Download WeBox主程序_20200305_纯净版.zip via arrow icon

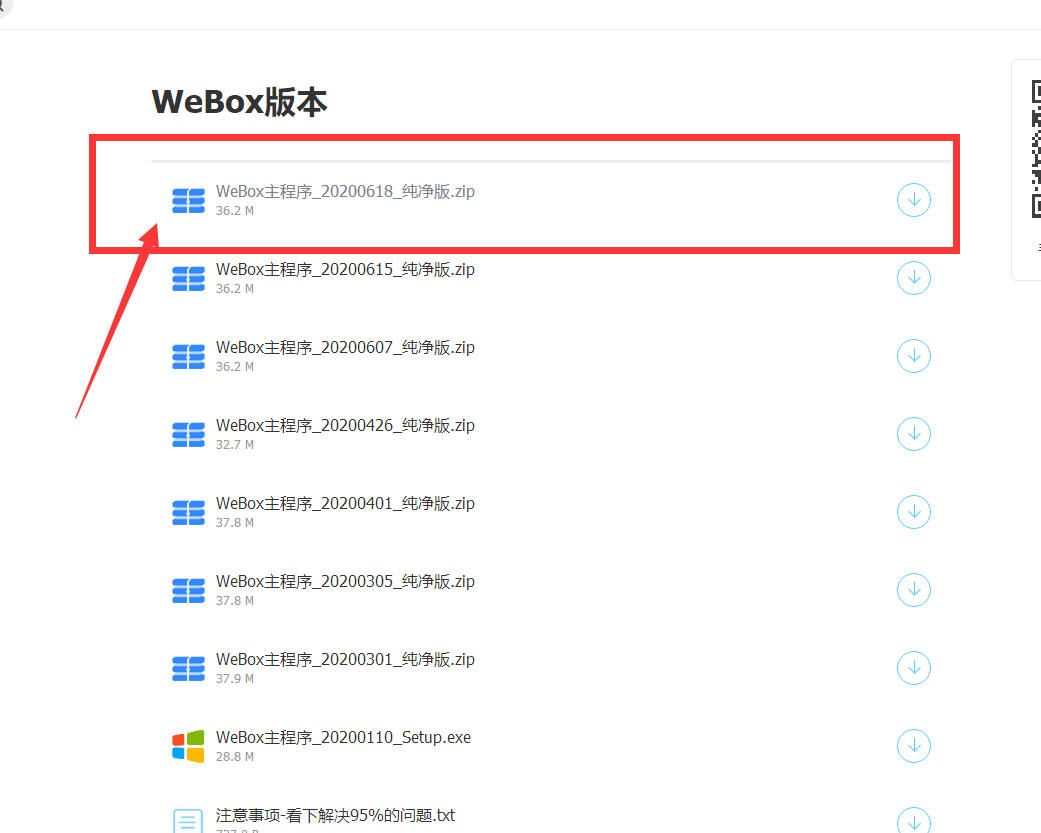pos(914,590)
